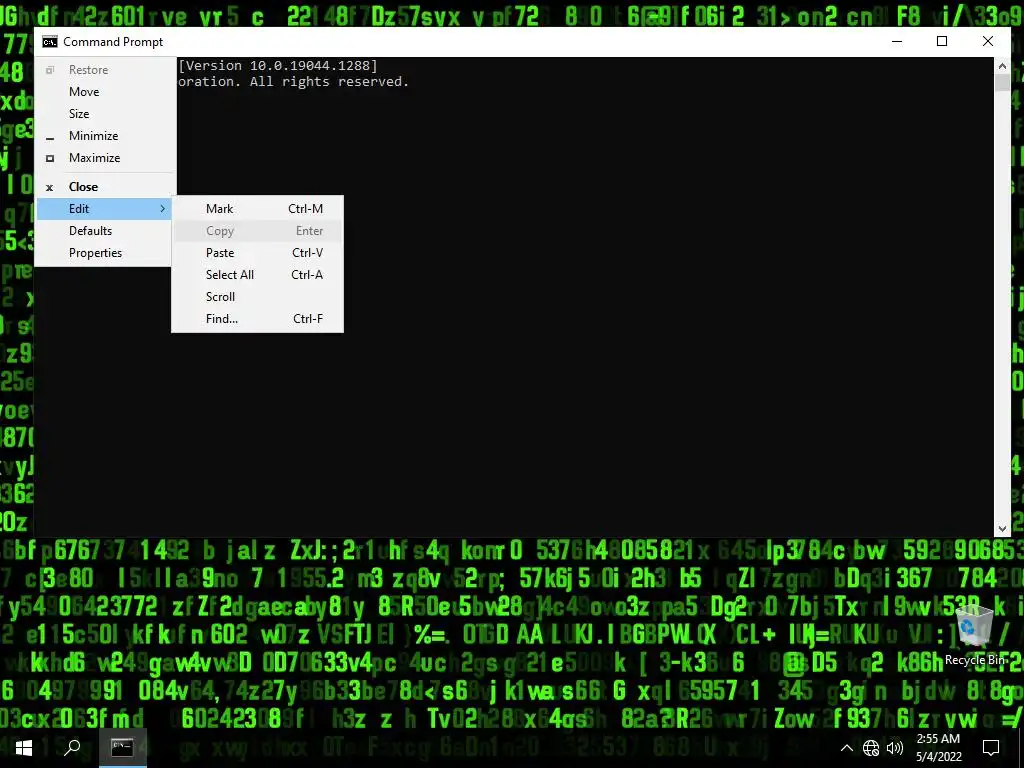Select Scroll in the Edit submenu
The width and height of the screenshot is (1024, 768).
[257, 296]
